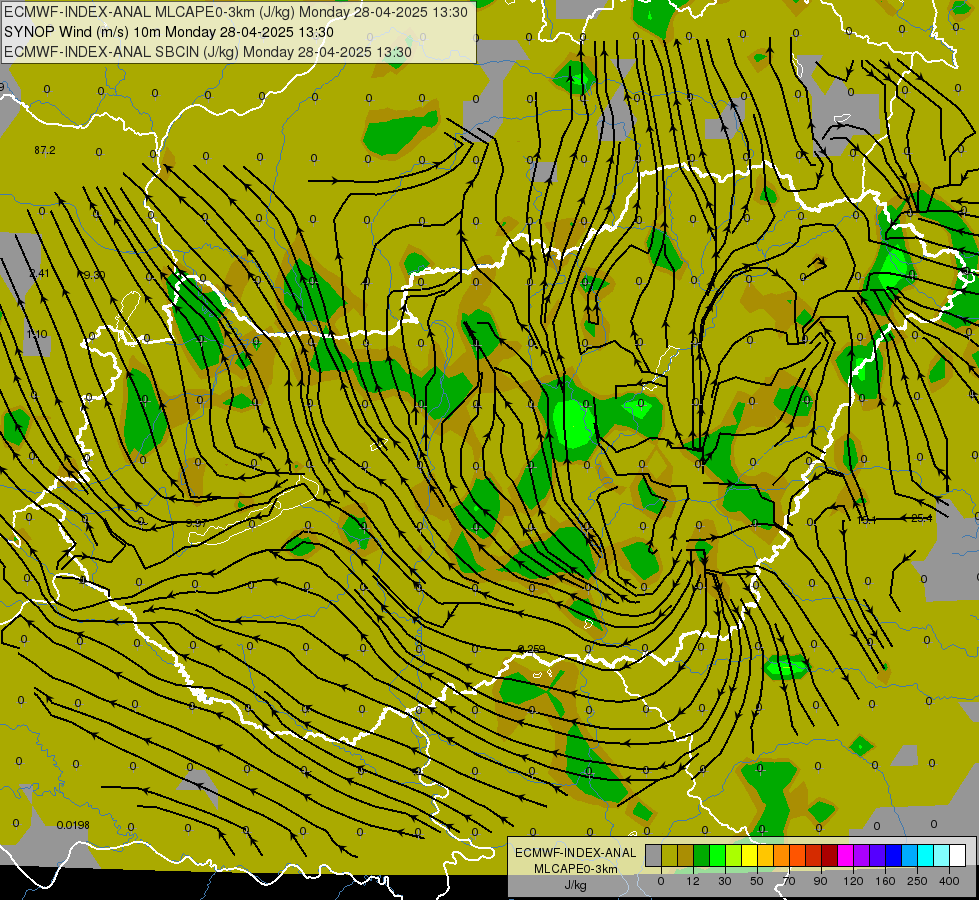This screenshot has height=900, width=979.
Task: Click the 1.10 value on the map
Action: pyautogui.click(x=37, y=334)
